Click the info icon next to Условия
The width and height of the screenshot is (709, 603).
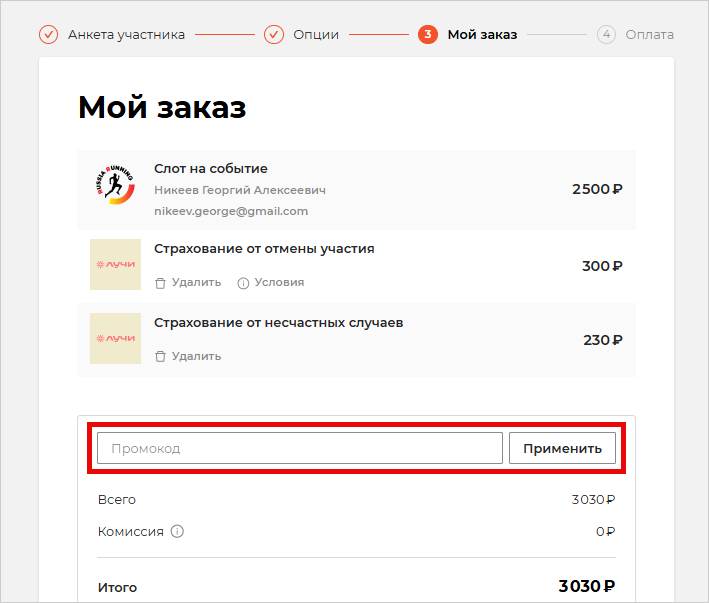[243, 283]
